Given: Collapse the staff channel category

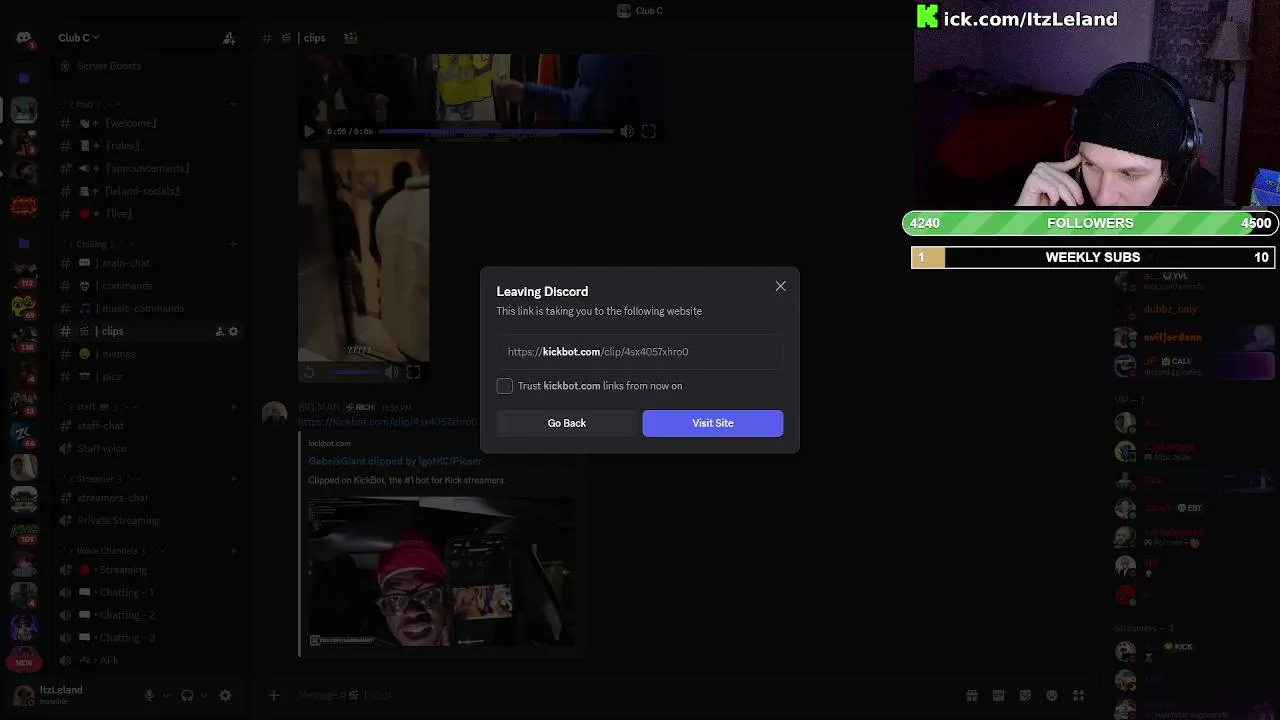Looking at the screenshot, I should click(98, 407).
